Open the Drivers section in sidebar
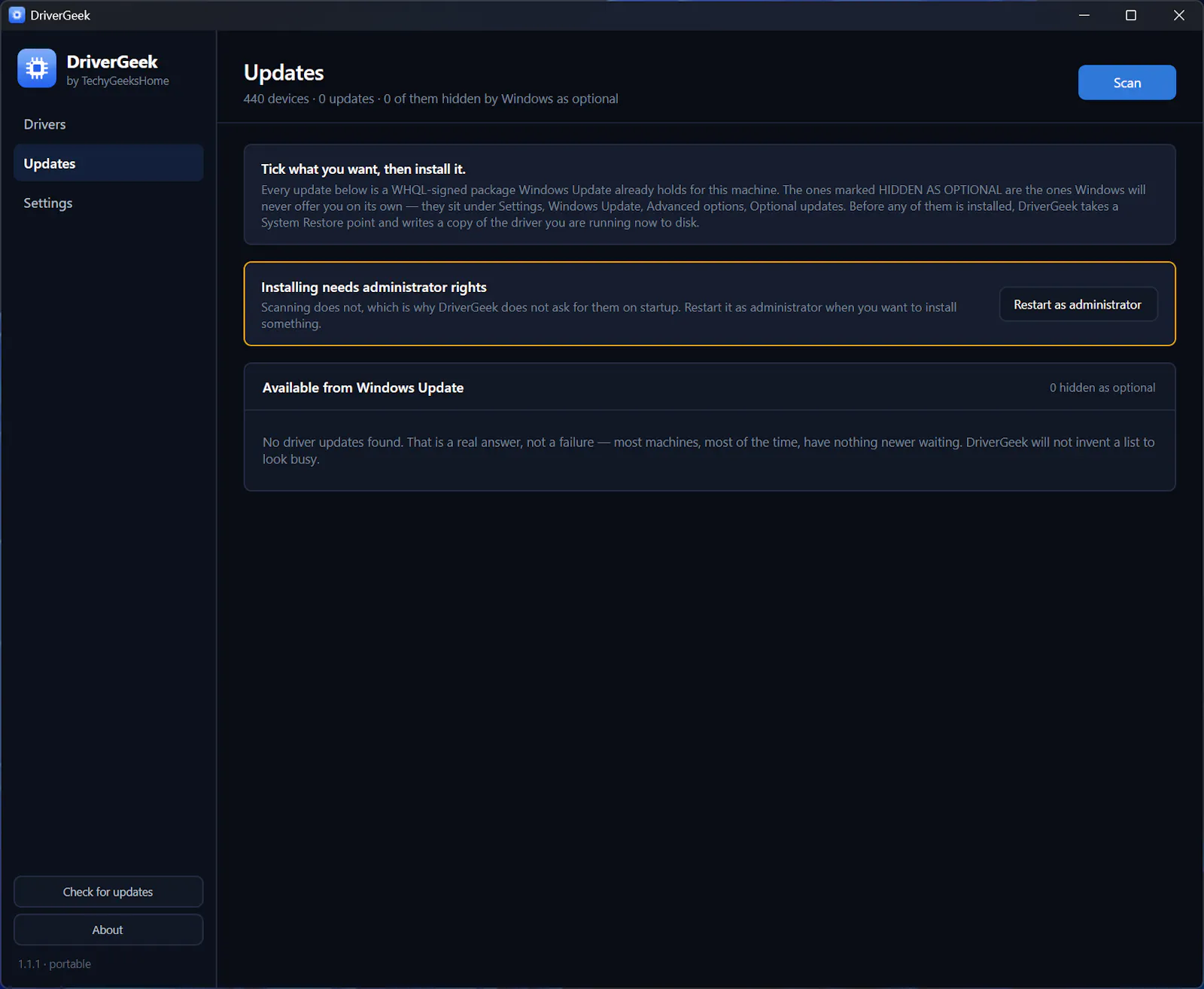 click(108, 124)
